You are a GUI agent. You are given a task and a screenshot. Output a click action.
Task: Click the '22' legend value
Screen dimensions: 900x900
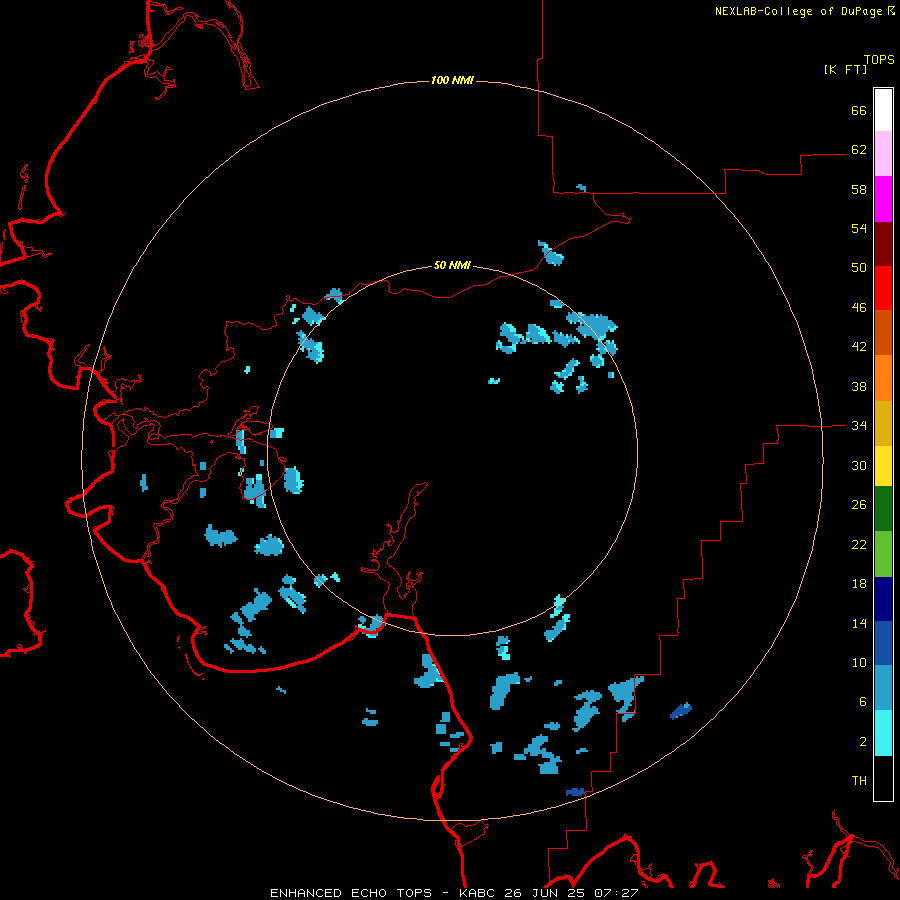pyautogui.click(x=859, y=544)
